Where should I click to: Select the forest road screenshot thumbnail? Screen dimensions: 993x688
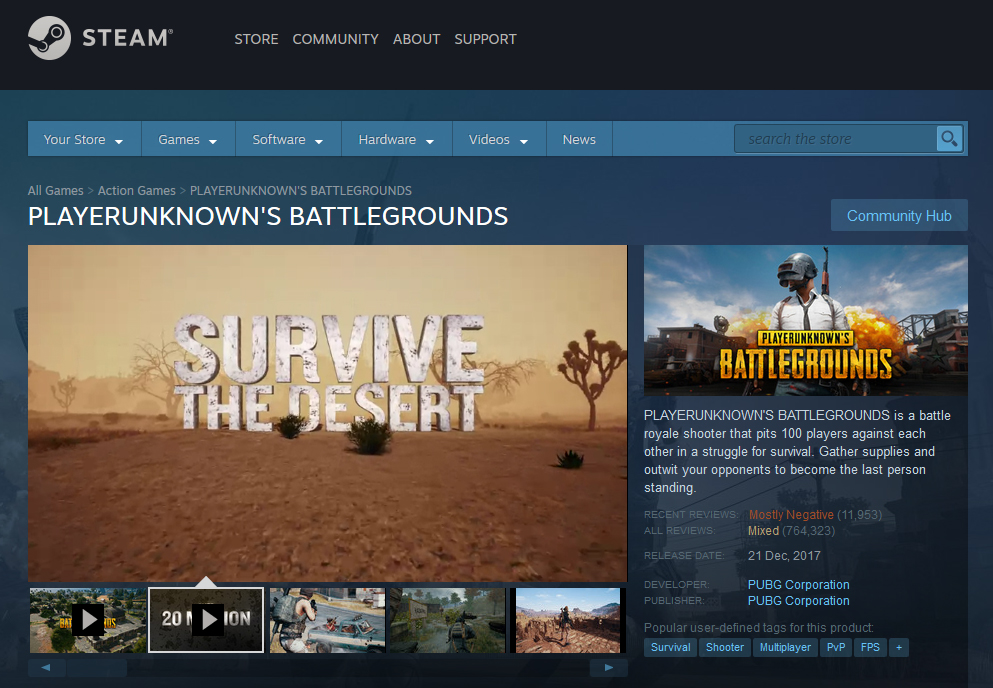click(x=448, y=620)
